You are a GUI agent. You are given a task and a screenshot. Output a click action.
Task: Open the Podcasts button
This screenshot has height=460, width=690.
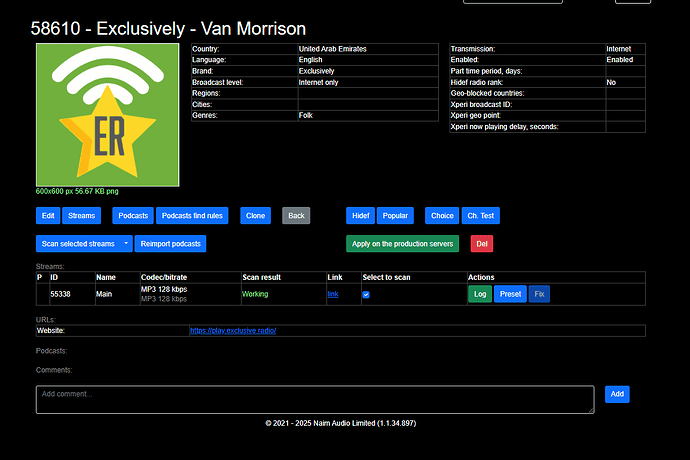point(133,216)
